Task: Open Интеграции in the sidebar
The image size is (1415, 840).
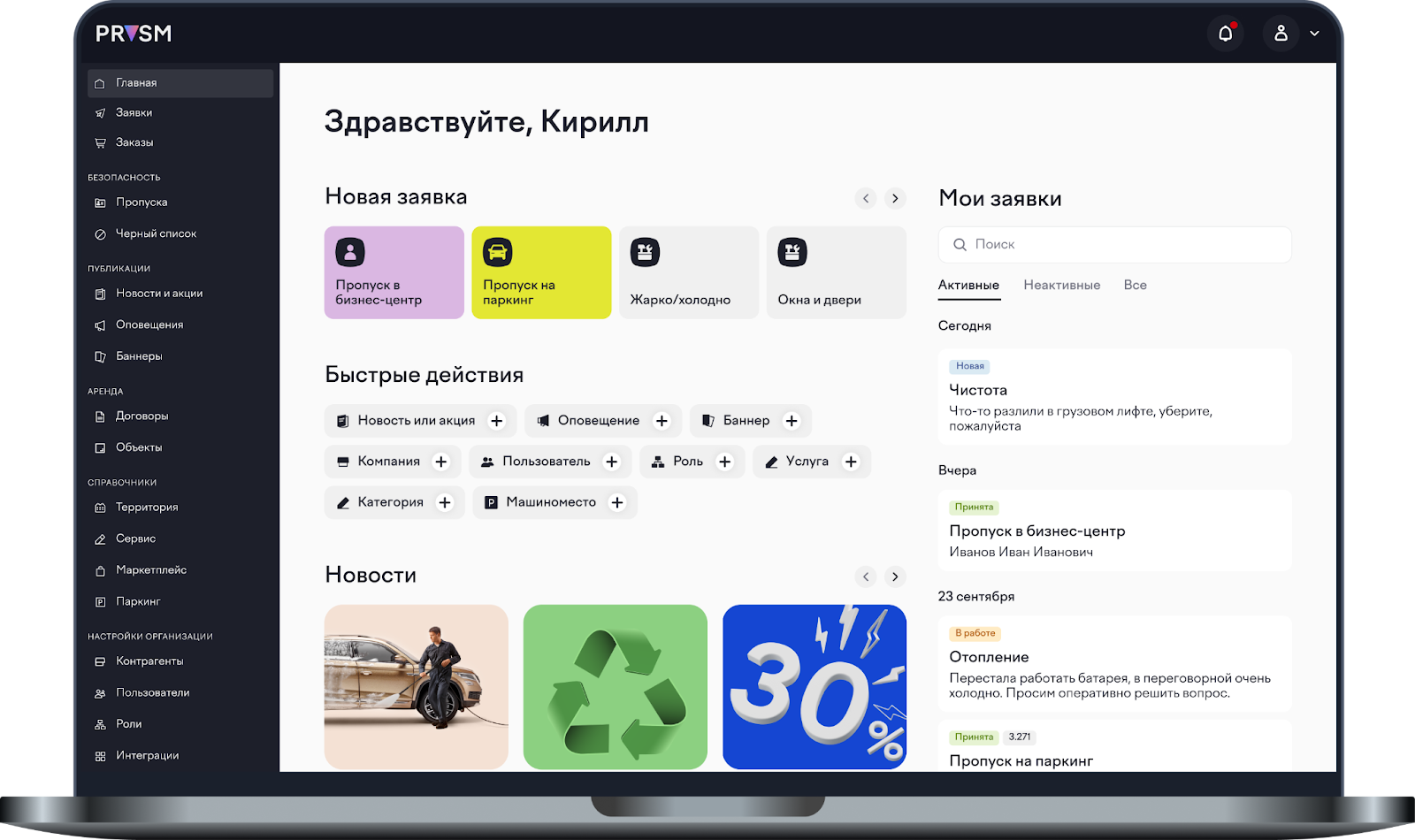Action: tap(148, 755)
